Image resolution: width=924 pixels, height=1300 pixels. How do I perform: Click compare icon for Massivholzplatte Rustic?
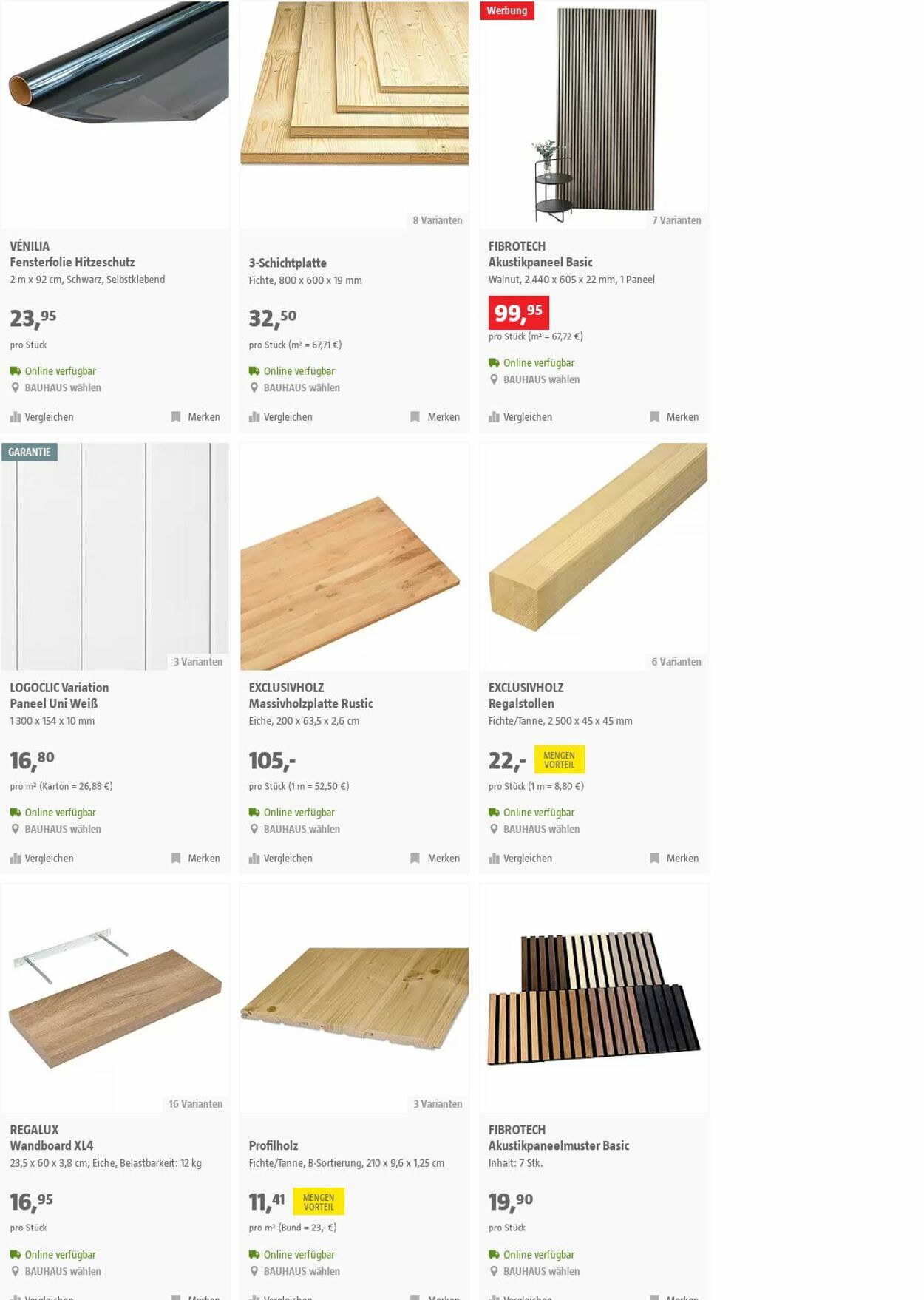pos(254,859)
